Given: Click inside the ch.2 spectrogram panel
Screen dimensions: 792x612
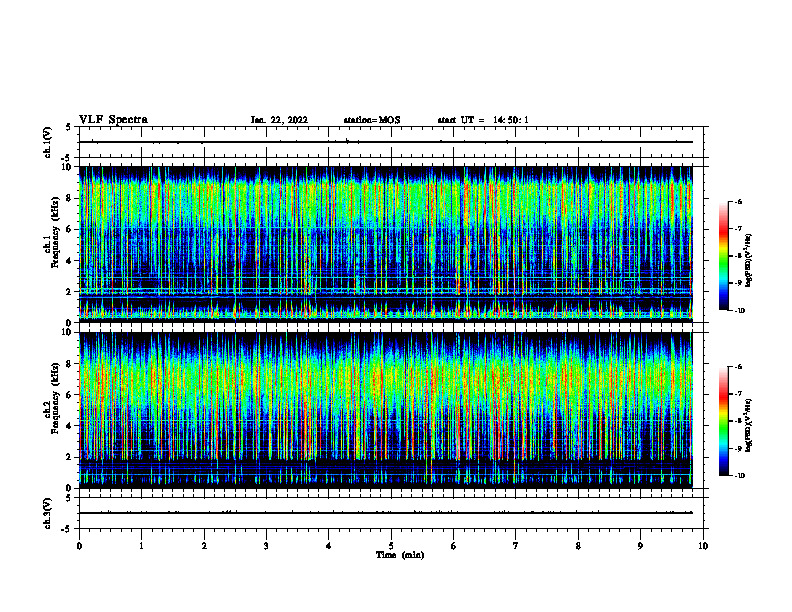Looking at the screenshot, I should click(385, 410).
